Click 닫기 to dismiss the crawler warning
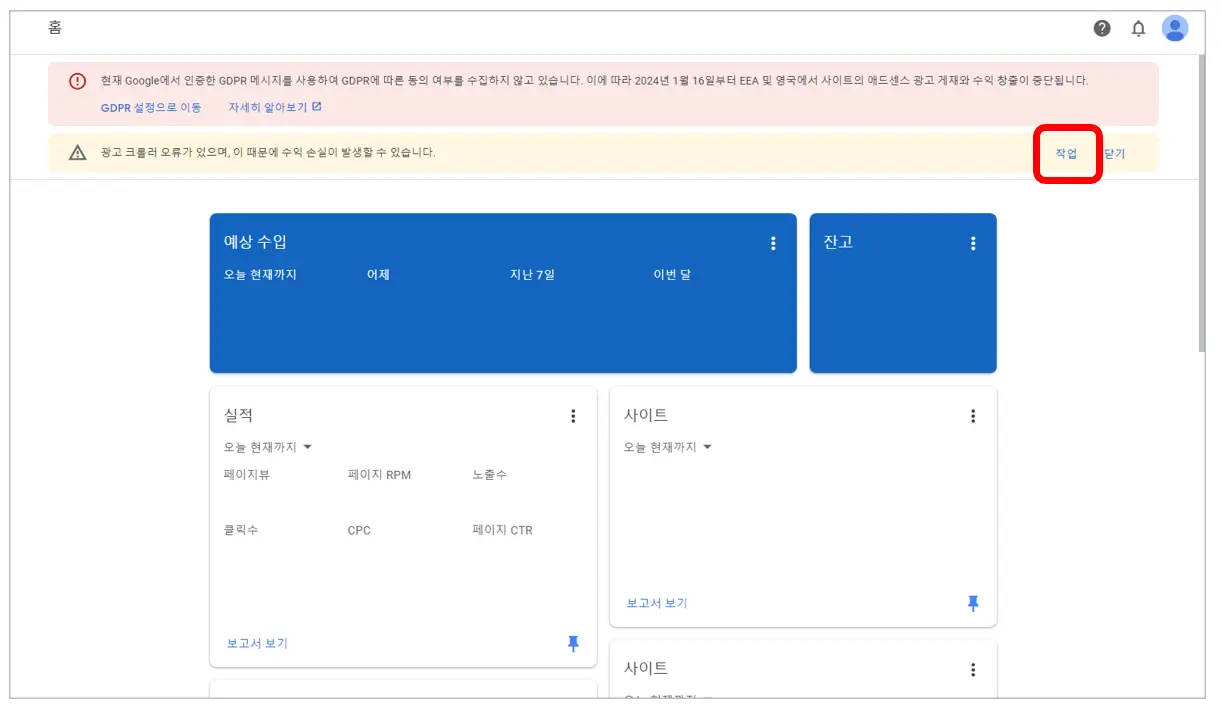1221x706 pixels. click(x=1112, y=153)
